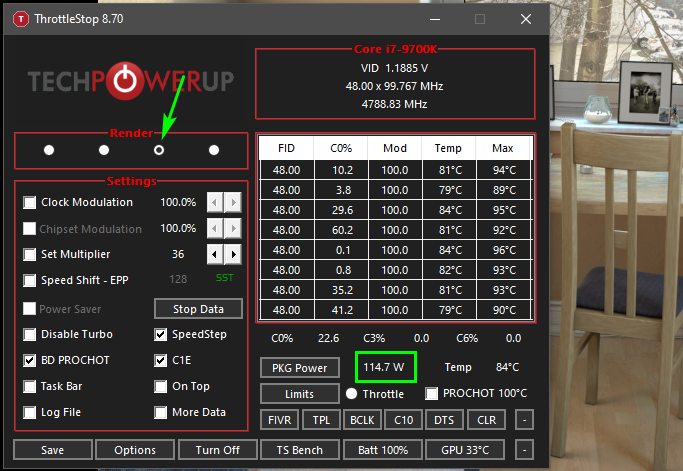This screenshot has width=683, height=471.
Task: Click the Set Multiplier value 36
Action: pos(178,254)
